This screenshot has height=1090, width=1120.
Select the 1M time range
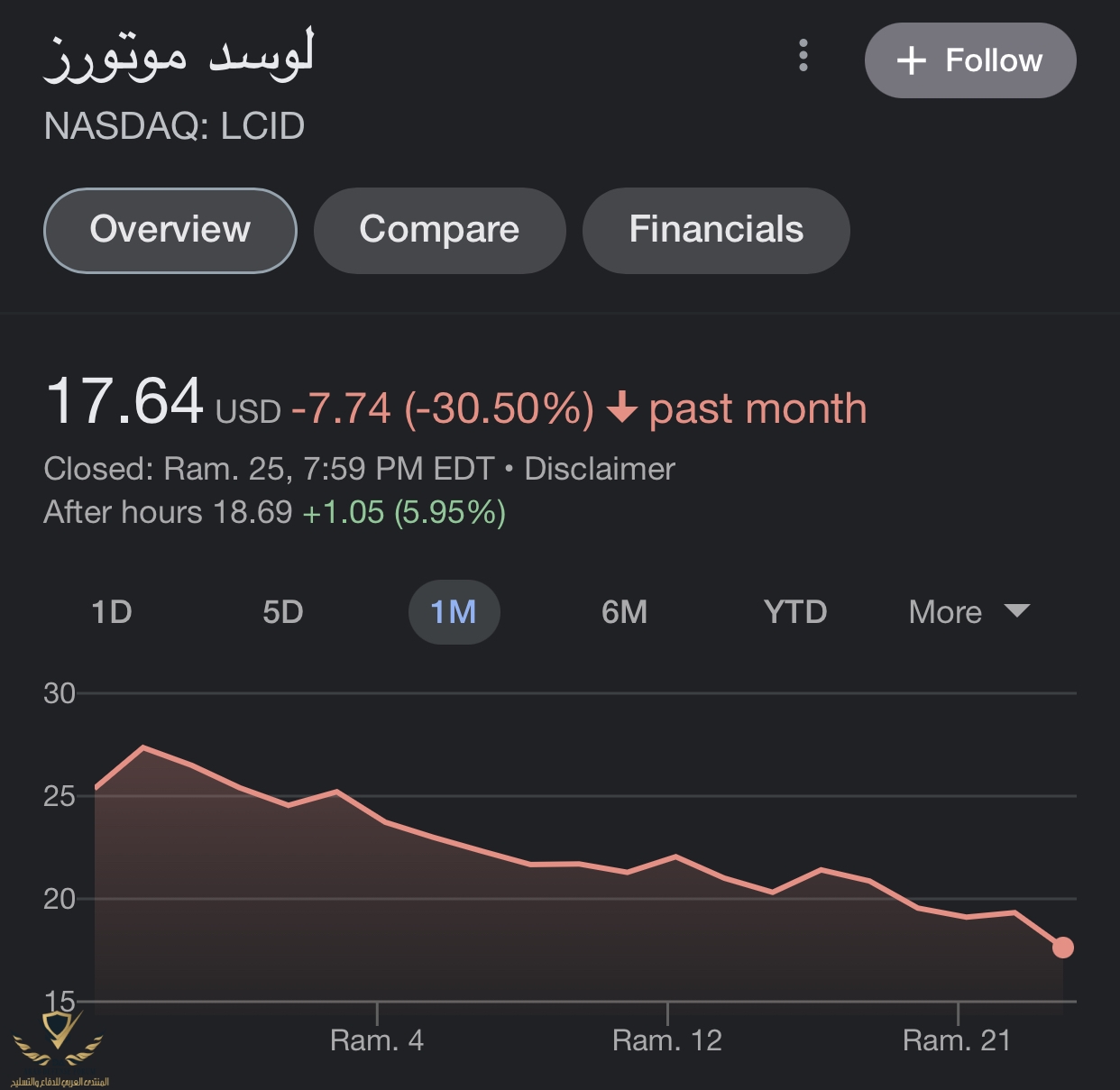pyautogui.click(x=454, y=612)
